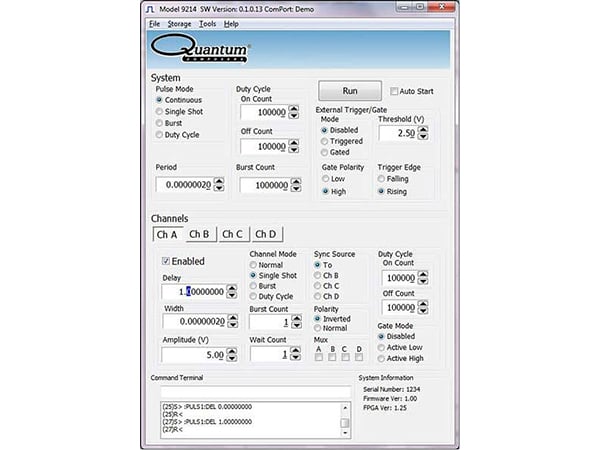
Task: Click the system Burst Count field
Action: coord(265,185)
